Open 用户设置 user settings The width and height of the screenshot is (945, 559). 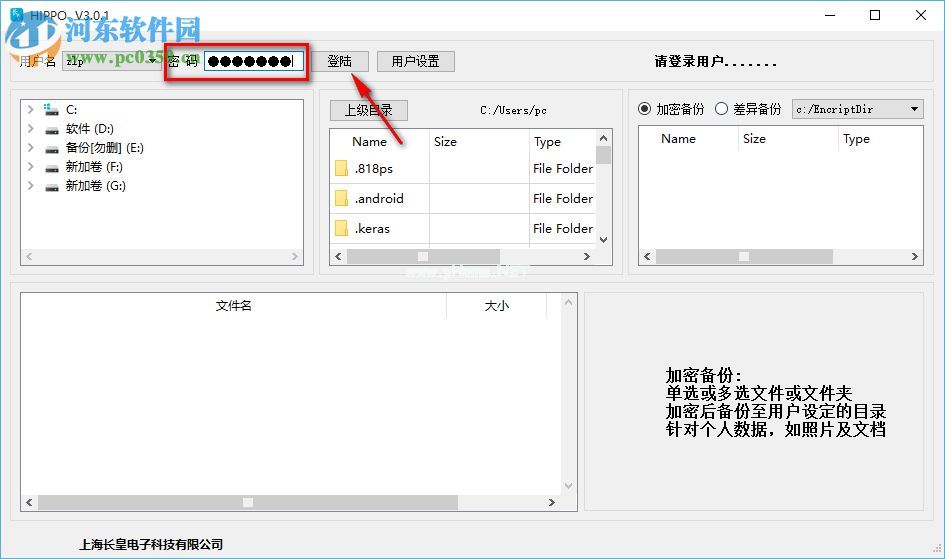(x=415, y=61)
